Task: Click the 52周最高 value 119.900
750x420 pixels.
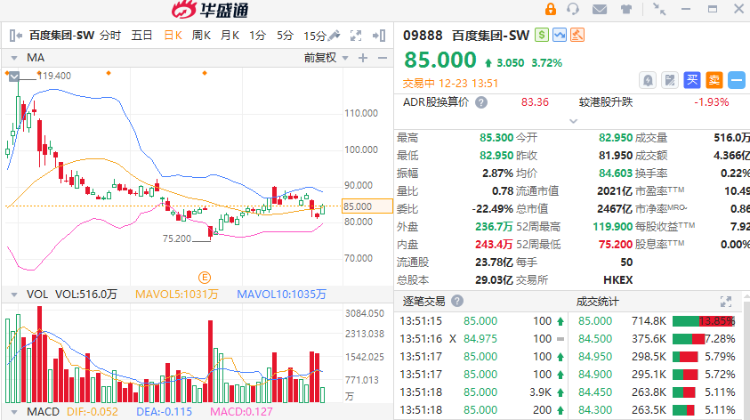Action: (613, 226)
